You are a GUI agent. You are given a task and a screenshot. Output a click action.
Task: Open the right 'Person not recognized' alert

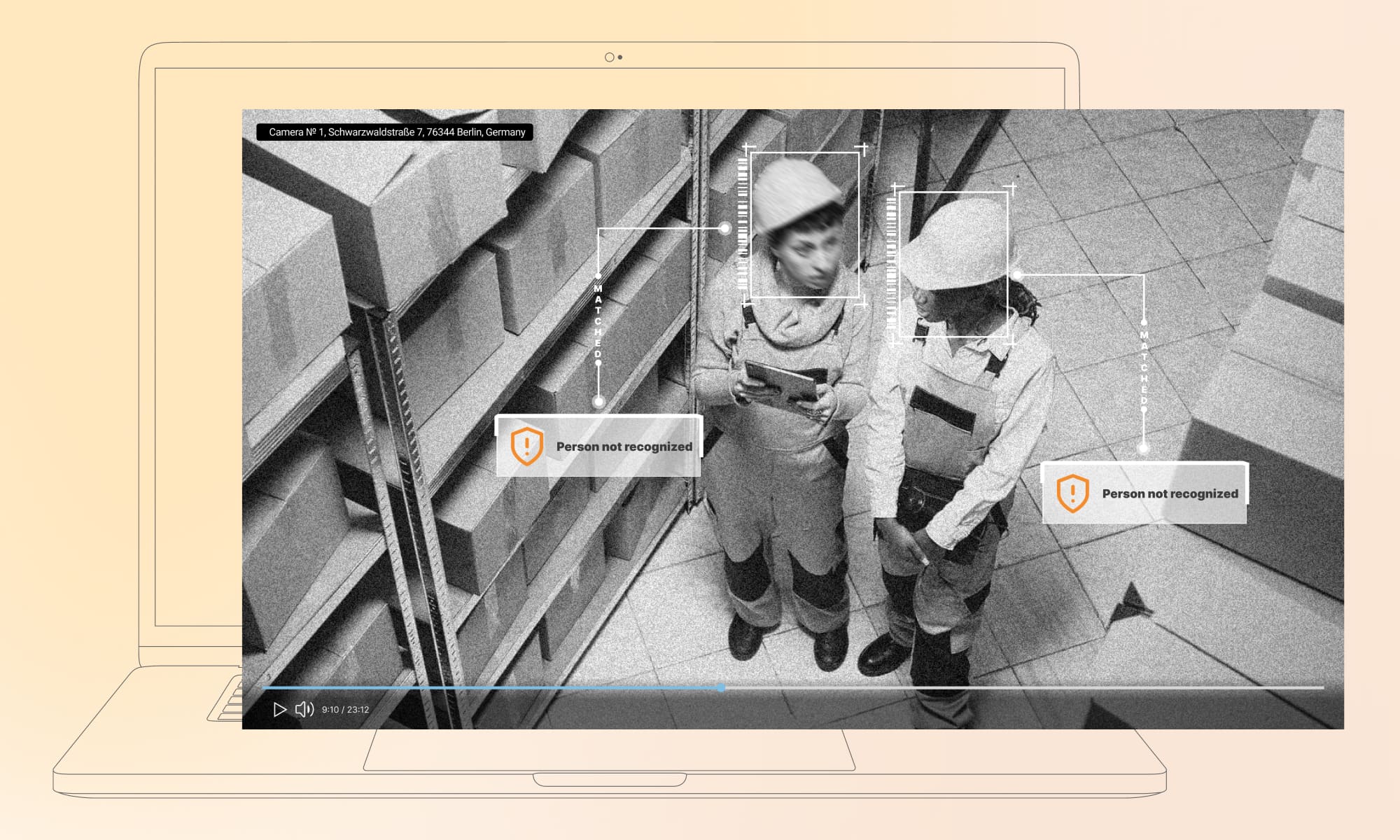coord(1169,493)
